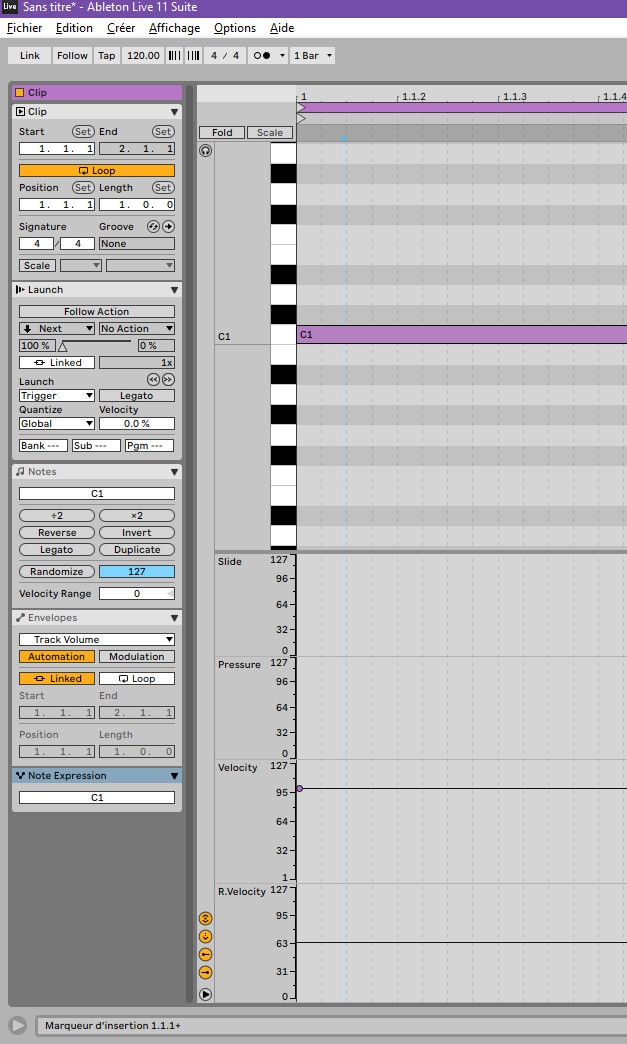This screenshot has width=627, height=1044.
Task: Click the round play triangle under the lane toggles
Action: (206, 994)
